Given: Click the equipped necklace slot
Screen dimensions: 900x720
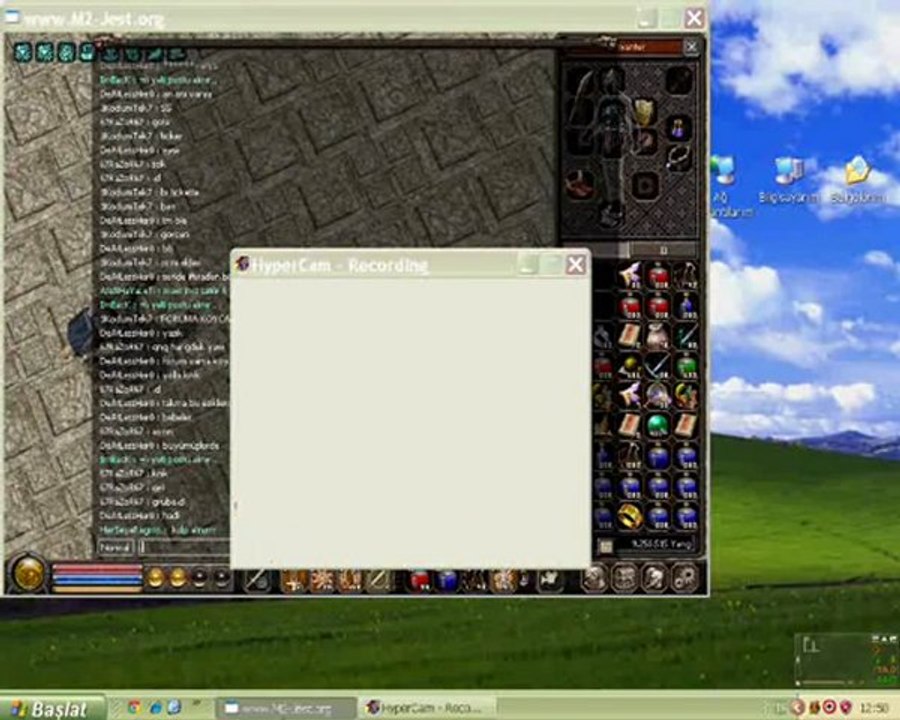Looking at the screenshot, I should pos(679,157).
